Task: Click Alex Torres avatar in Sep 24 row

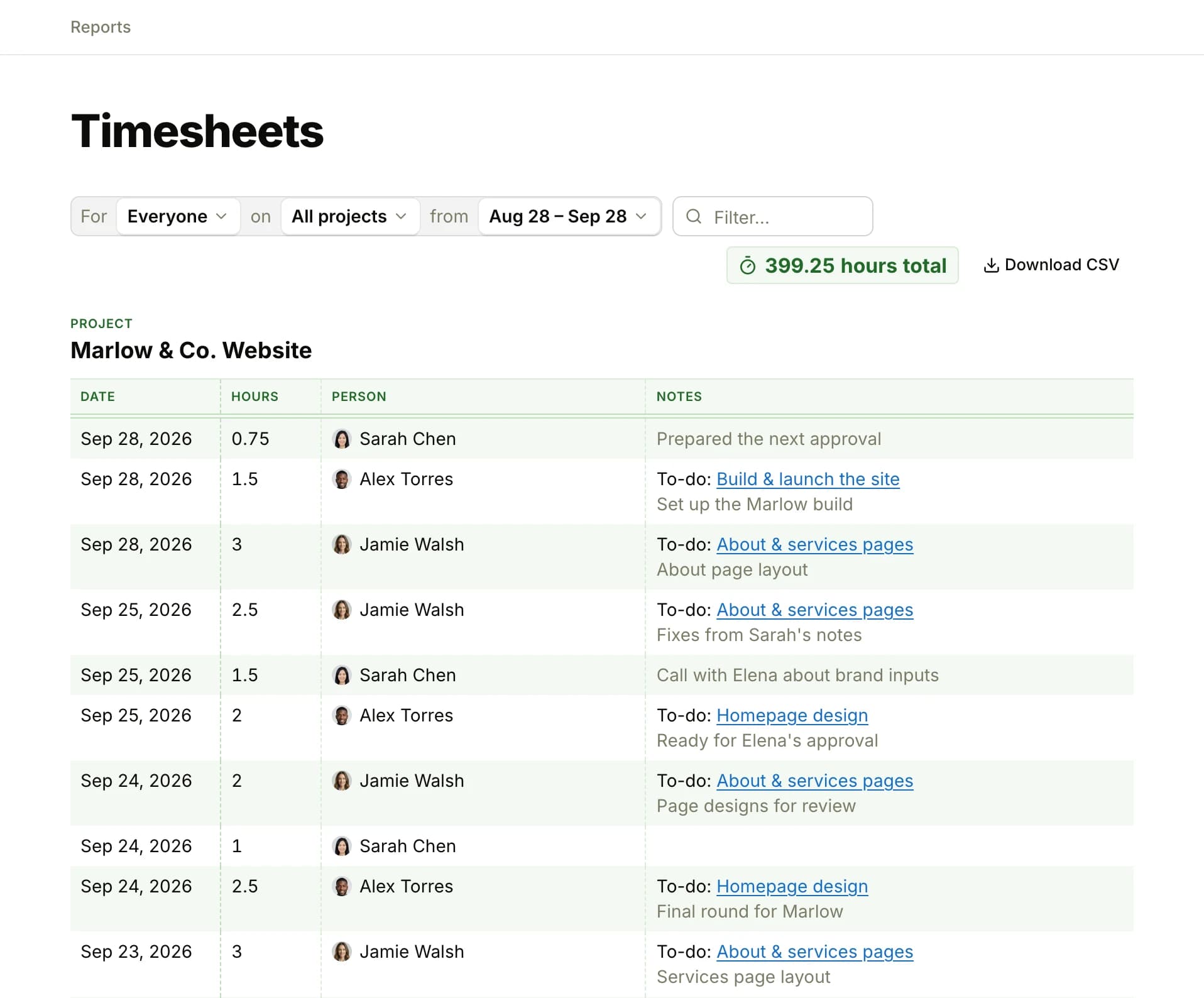Action: coord(342,886)
